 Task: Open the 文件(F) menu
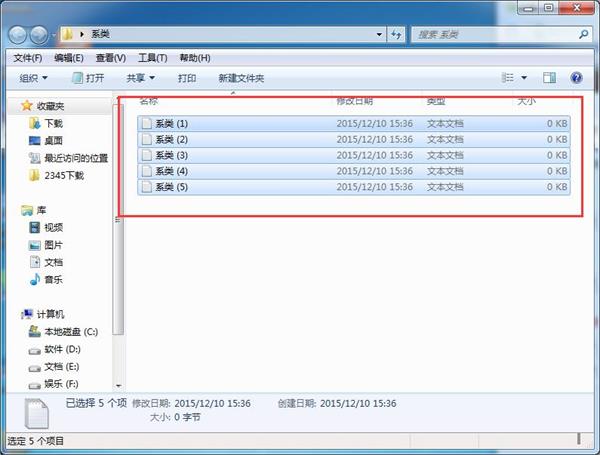(x=27, y=57)
